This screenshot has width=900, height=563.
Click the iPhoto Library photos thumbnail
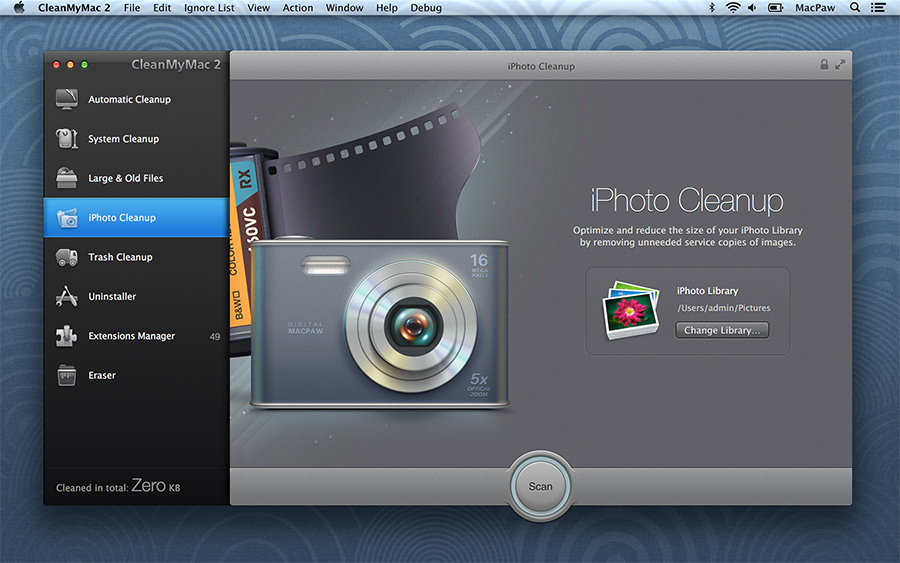pos(630,310)
